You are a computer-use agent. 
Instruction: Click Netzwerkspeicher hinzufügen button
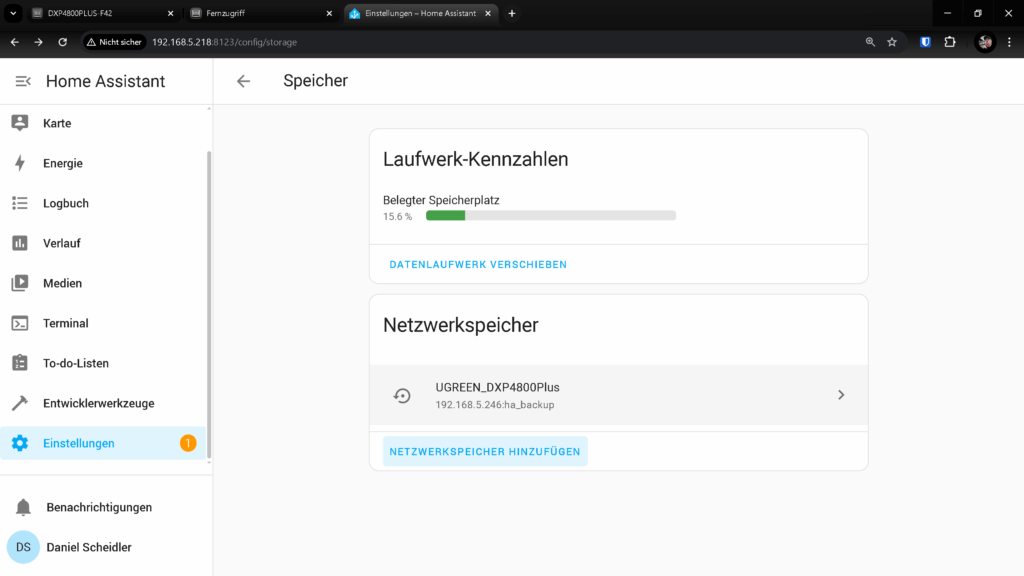pos(485,451)
